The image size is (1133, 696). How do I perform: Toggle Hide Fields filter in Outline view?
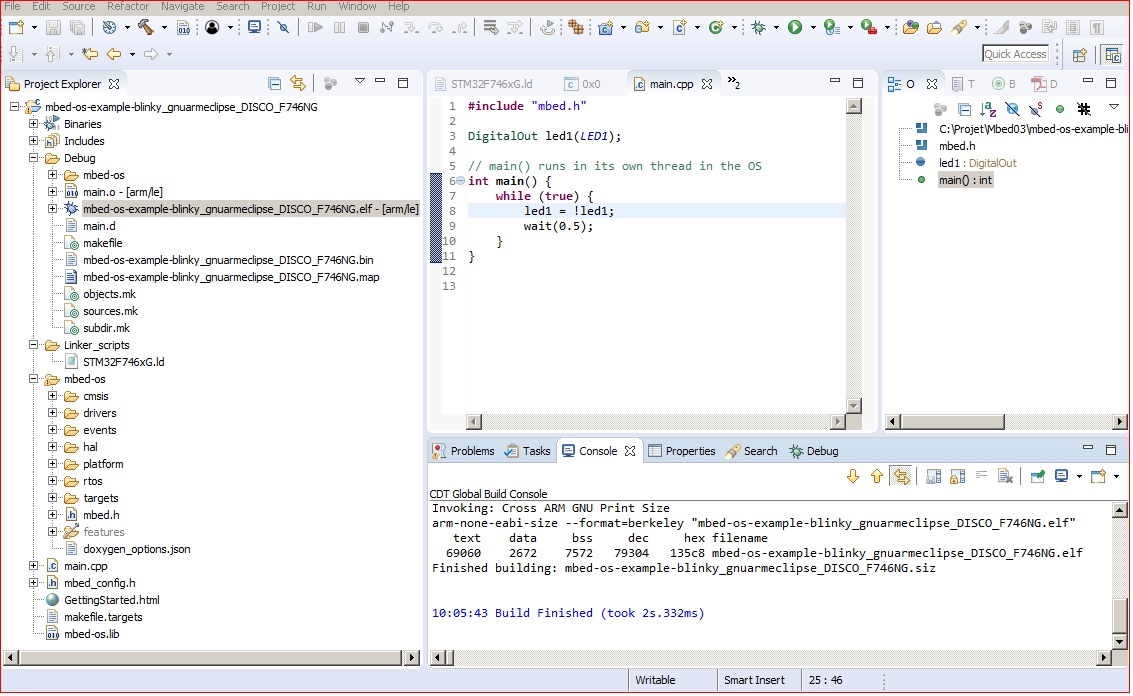[1012, 108]
